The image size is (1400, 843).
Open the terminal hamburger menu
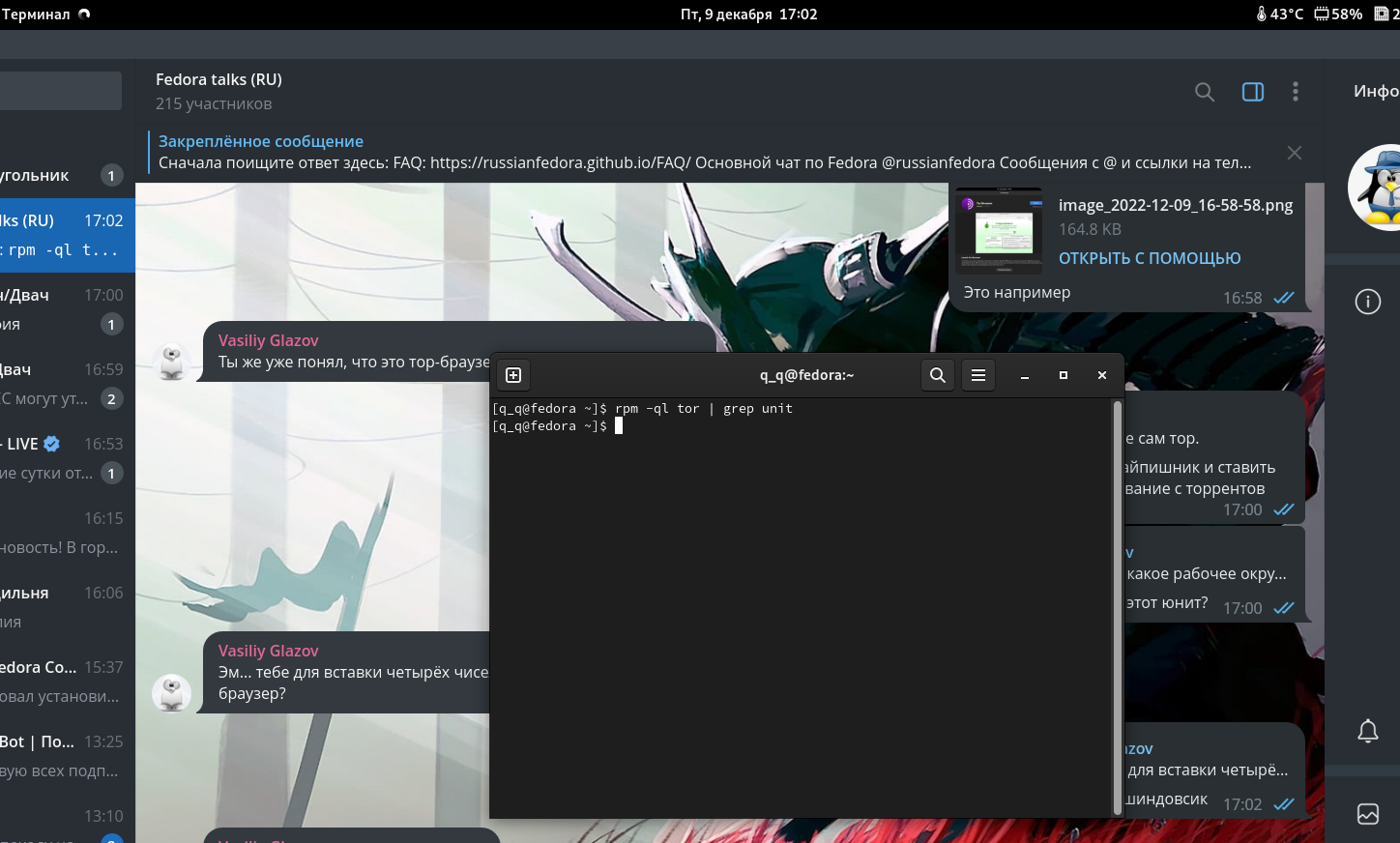pyautogui.click(x=978, y=375)
